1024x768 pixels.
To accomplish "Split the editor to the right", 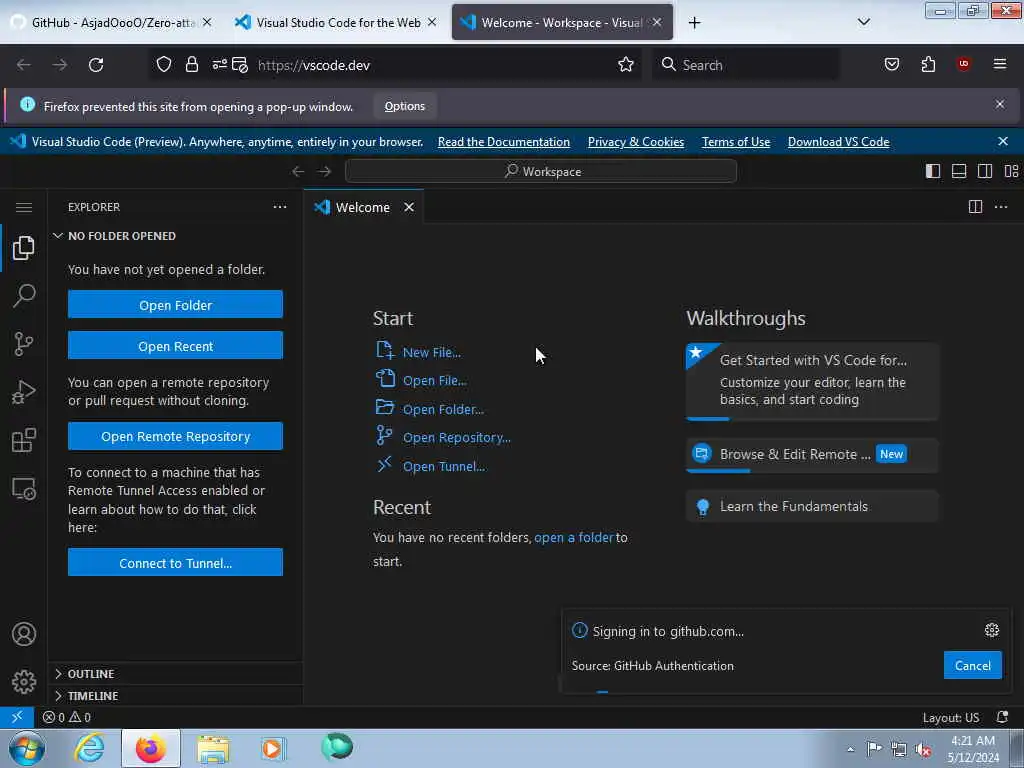I will [x=975, y=207].
